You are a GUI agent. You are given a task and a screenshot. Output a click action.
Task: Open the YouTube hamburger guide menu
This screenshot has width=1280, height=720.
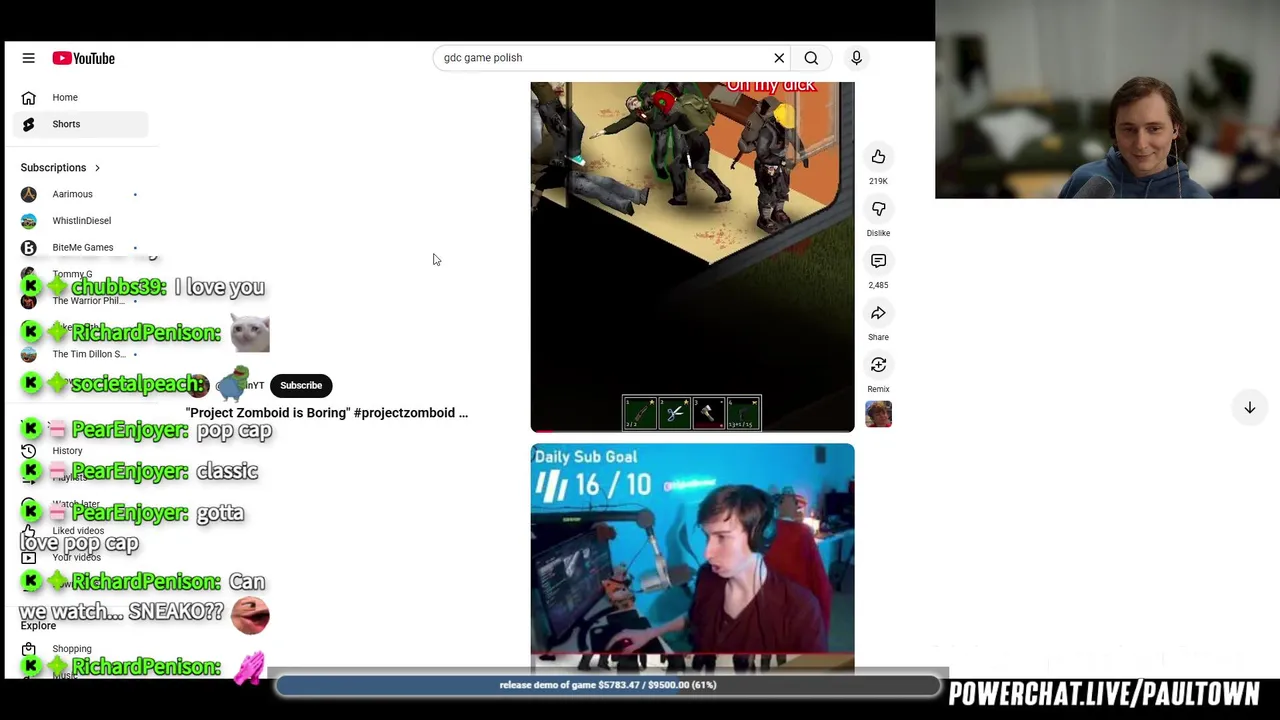pyautogui.click(x=28, y=58)
